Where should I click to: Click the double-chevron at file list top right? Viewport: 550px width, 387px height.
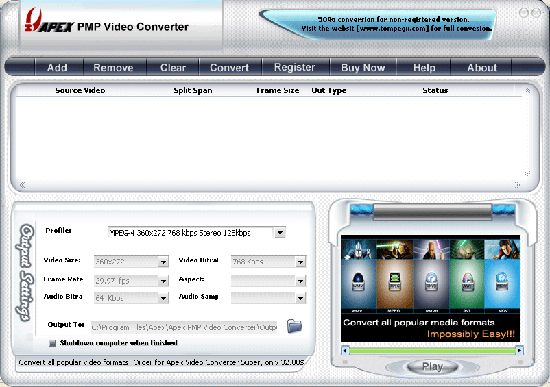pos(528,91)
